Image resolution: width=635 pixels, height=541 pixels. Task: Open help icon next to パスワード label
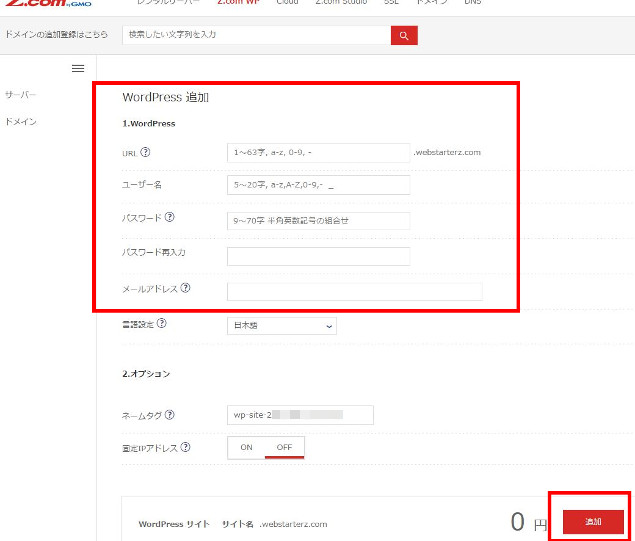click(170, 217)
